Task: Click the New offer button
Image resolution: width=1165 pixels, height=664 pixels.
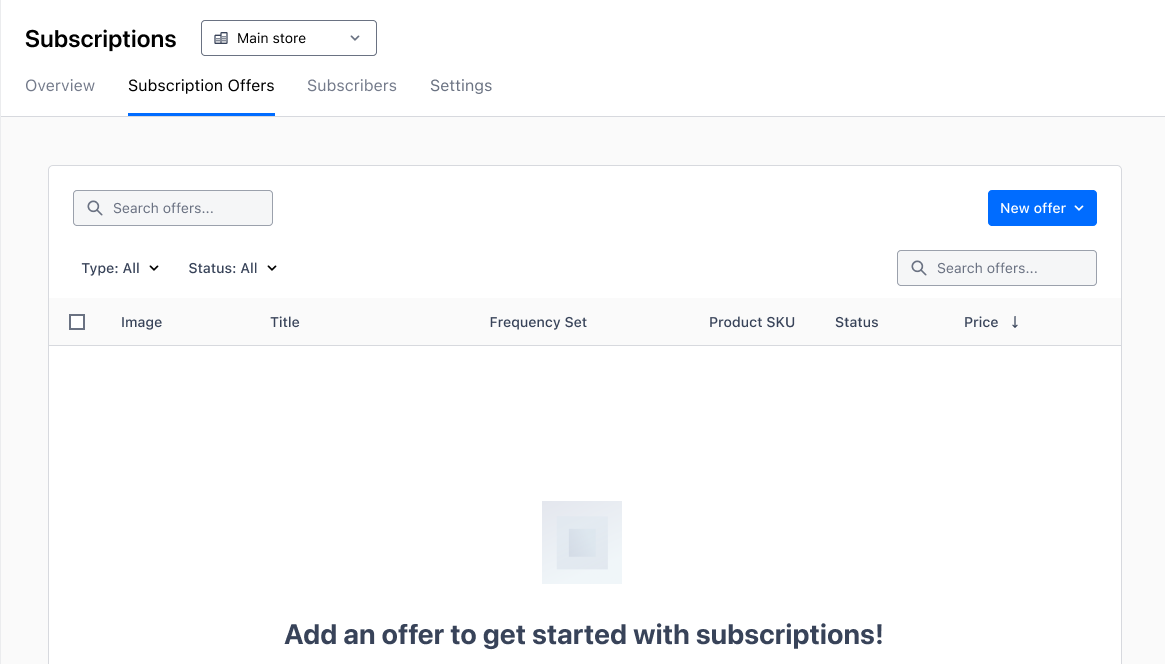Action: [1042, 208]
